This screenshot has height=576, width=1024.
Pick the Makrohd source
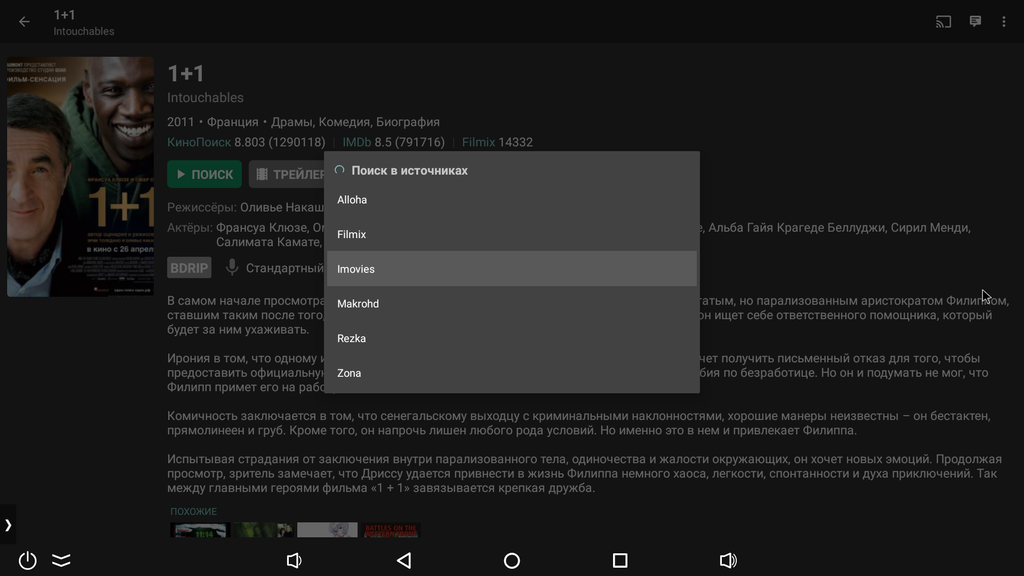click(x=512, y=304)
